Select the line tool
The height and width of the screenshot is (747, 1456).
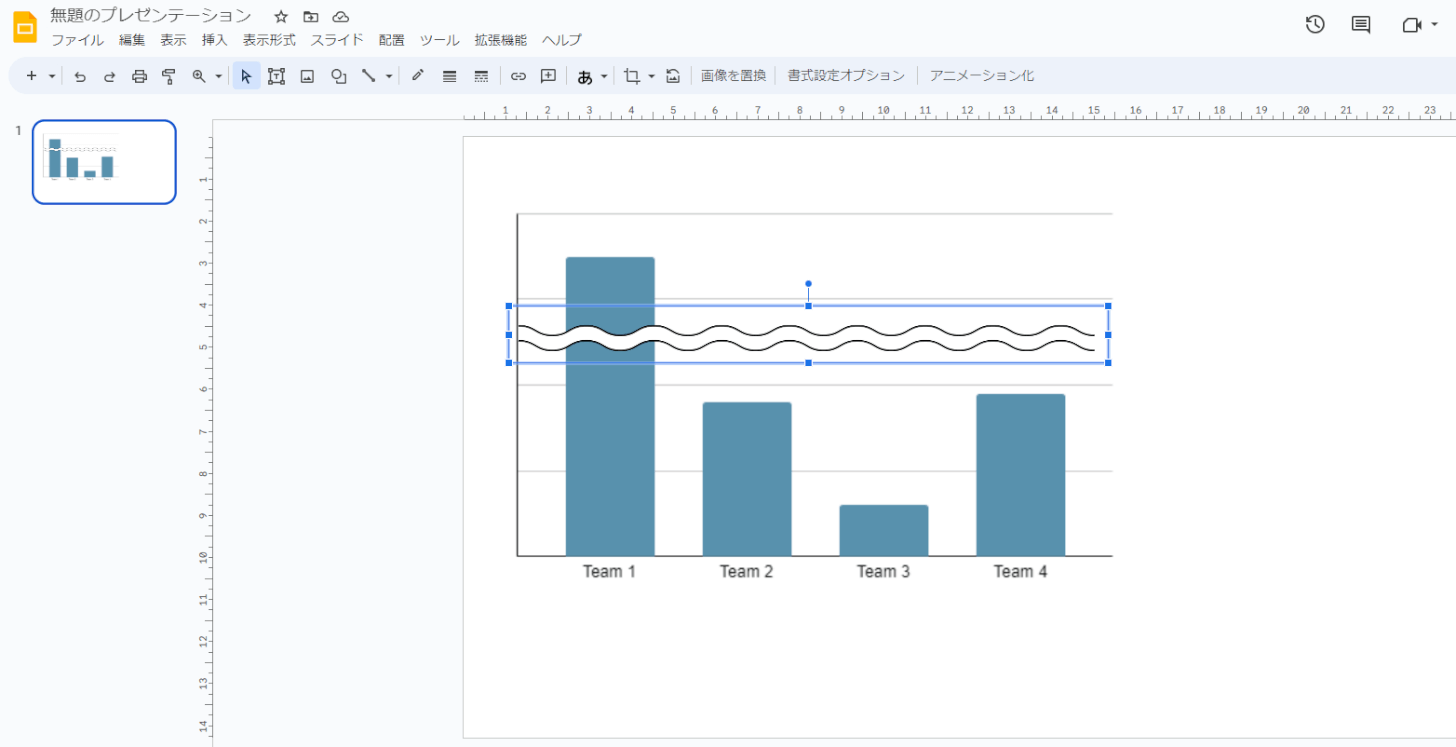(x=369, y=76)
